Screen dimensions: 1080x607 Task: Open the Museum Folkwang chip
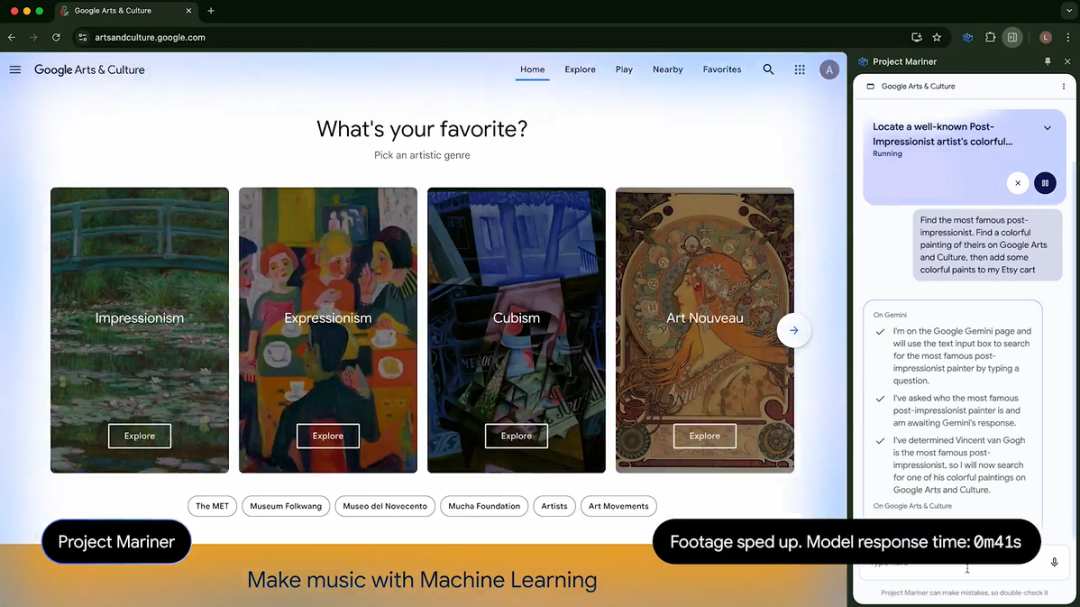286,506
